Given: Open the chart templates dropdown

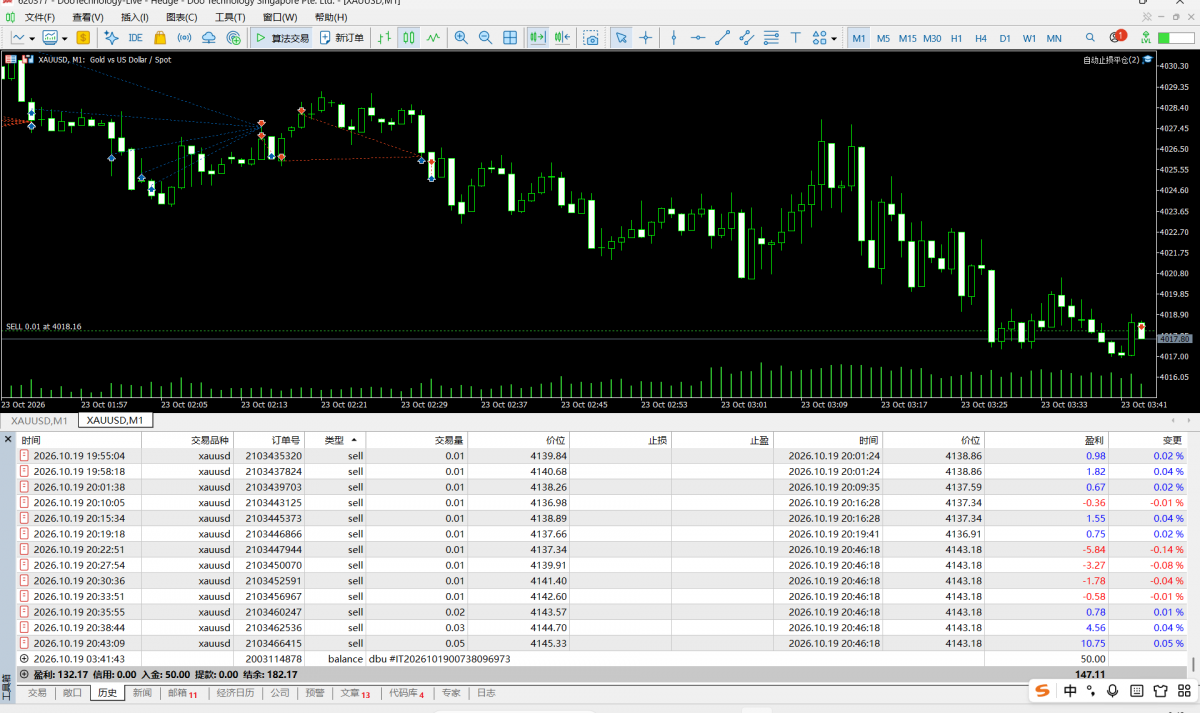Looking at the screenshot, I should 66,39.
